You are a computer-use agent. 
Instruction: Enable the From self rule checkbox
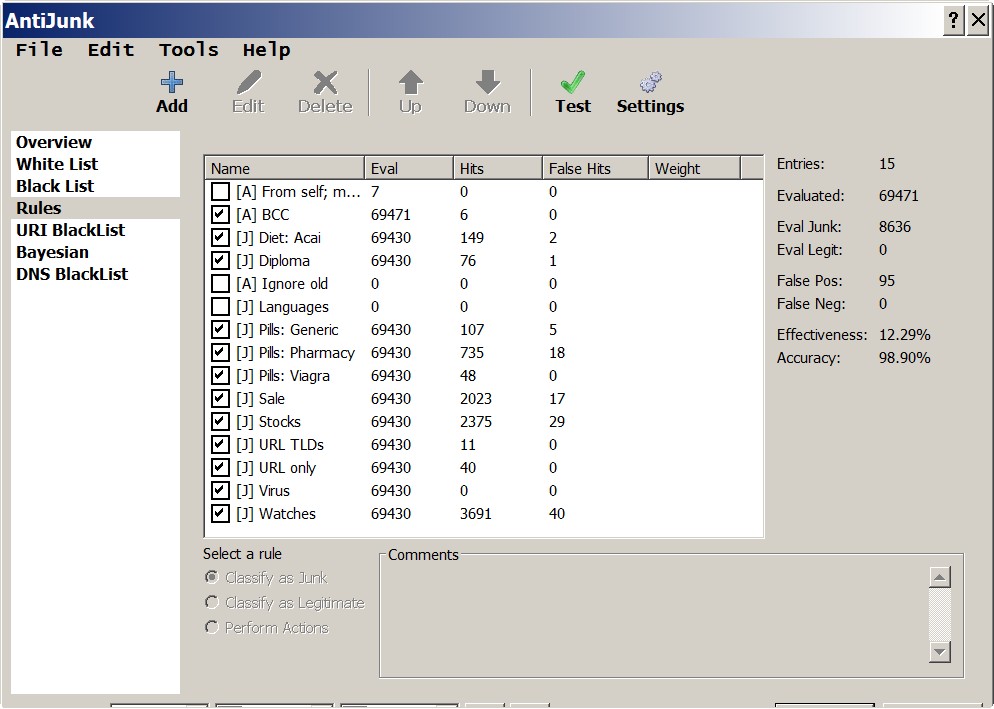[x=220, y=192]
